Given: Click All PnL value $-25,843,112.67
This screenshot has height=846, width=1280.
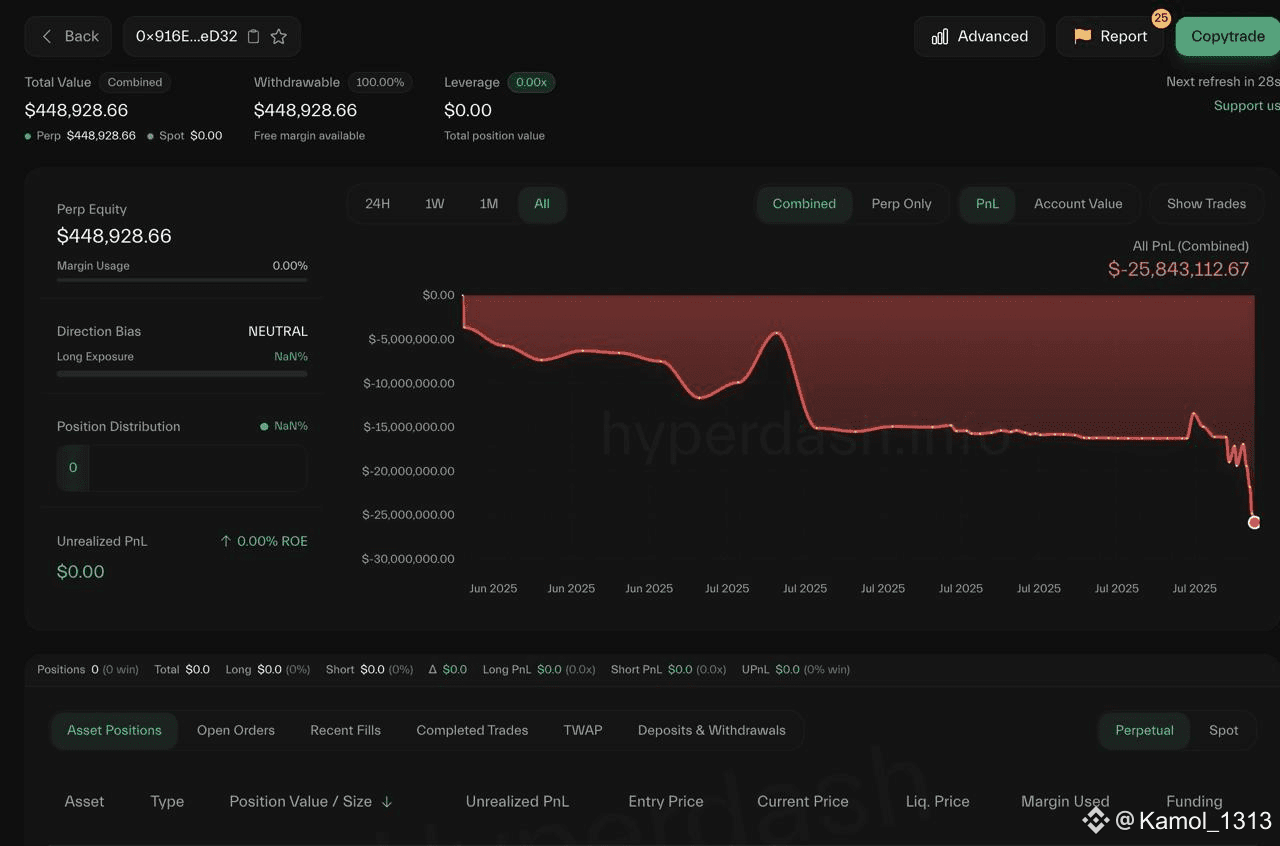Looking at the screenshot, I should pos(1178,269).
